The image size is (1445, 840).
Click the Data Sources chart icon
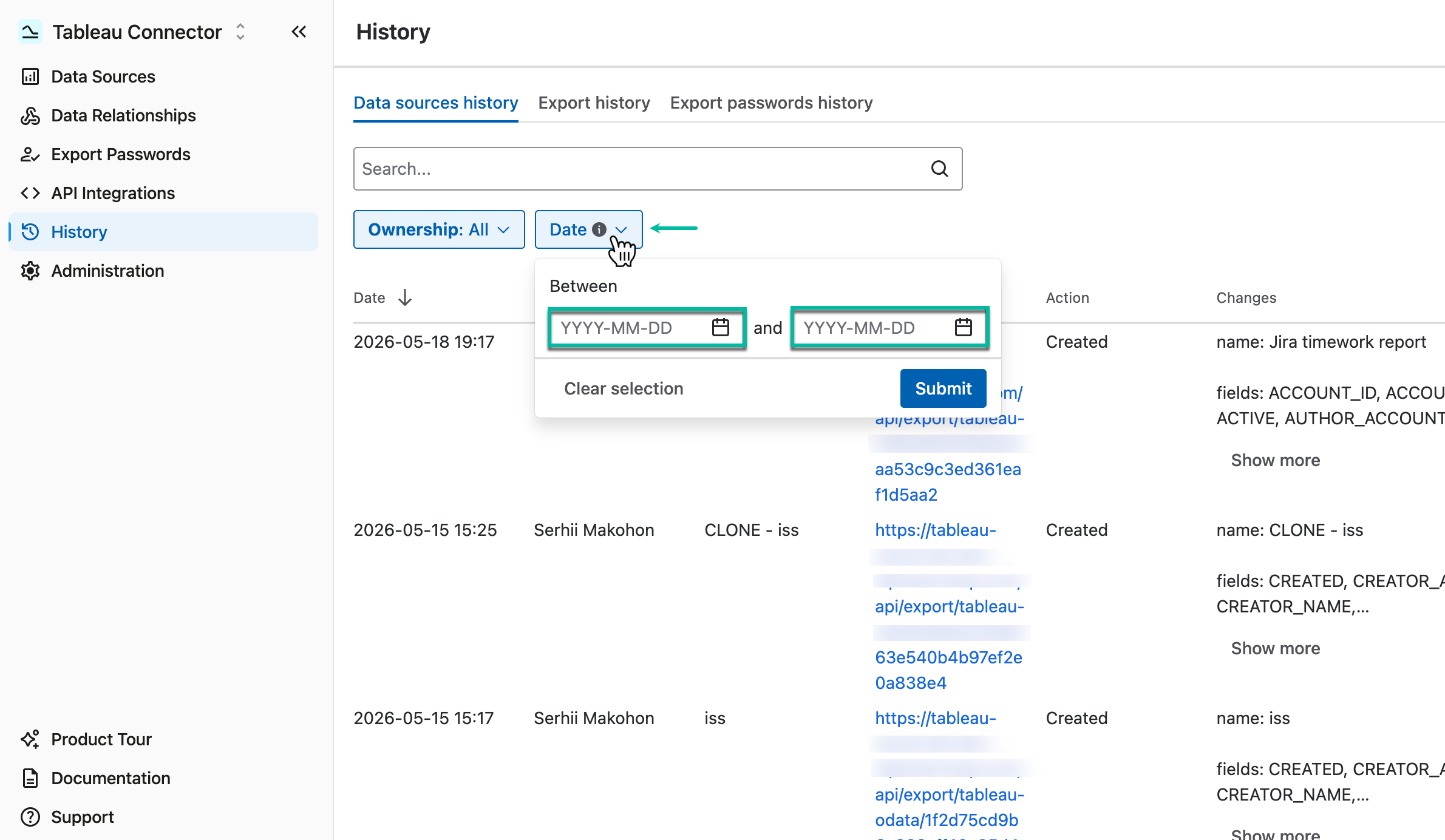pyautogui.click(x=30, y=76)
